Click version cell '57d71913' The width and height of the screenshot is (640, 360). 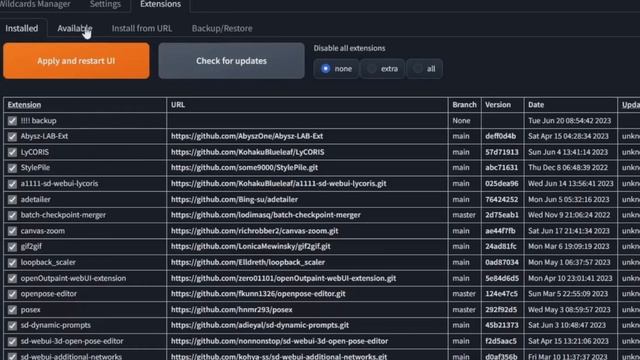tap(502, 152)
